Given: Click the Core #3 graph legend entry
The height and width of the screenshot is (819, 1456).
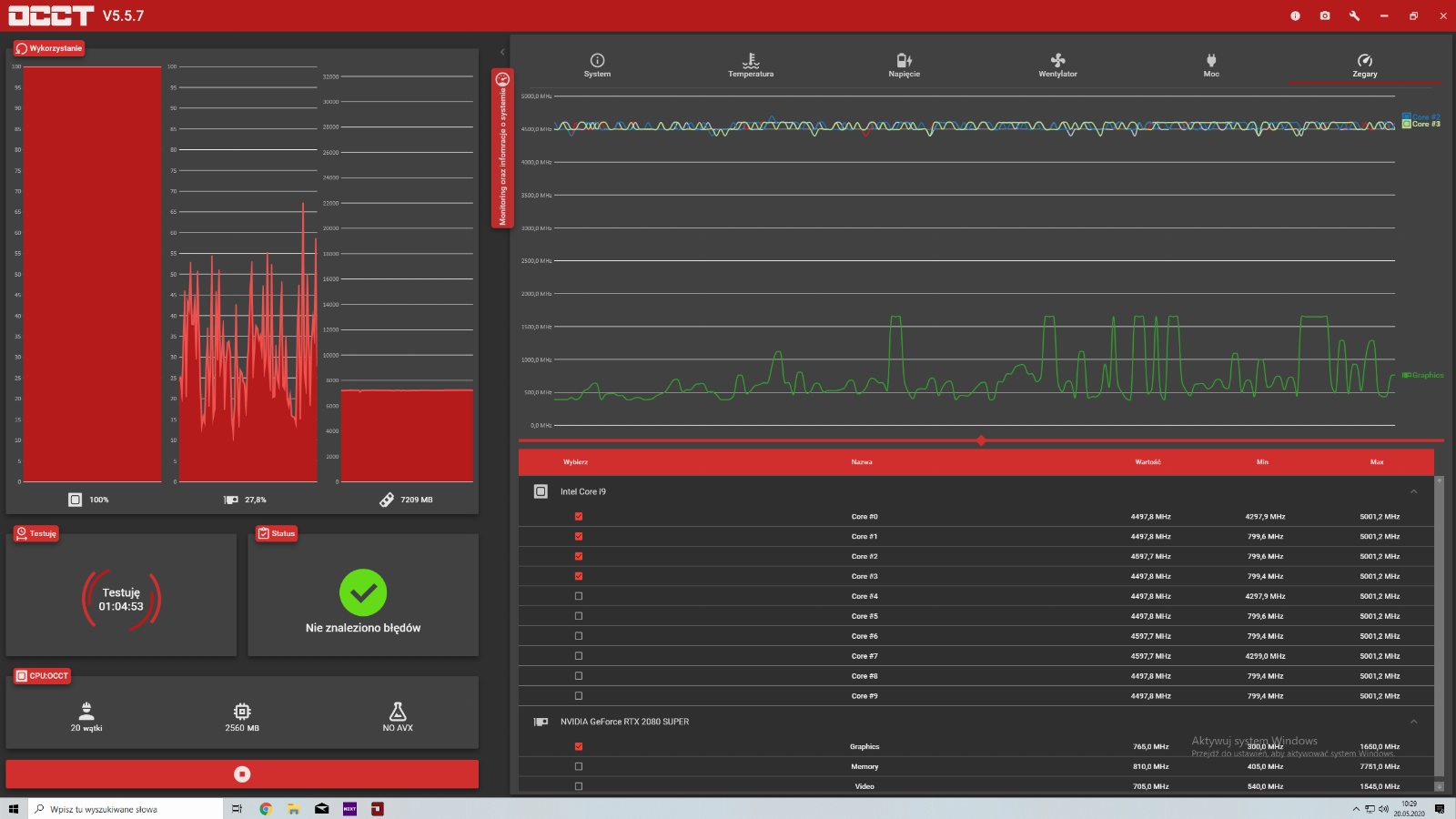Looking at the screenshot, I should (x=1421, y=124).
